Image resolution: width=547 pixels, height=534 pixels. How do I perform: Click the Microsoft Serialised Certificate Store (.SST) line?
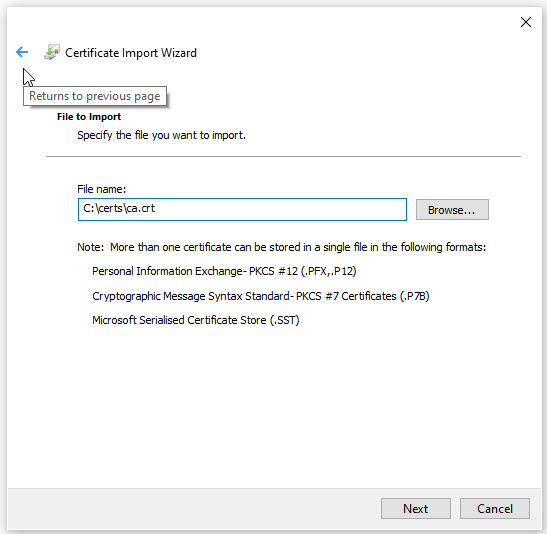tap(196, 320)
